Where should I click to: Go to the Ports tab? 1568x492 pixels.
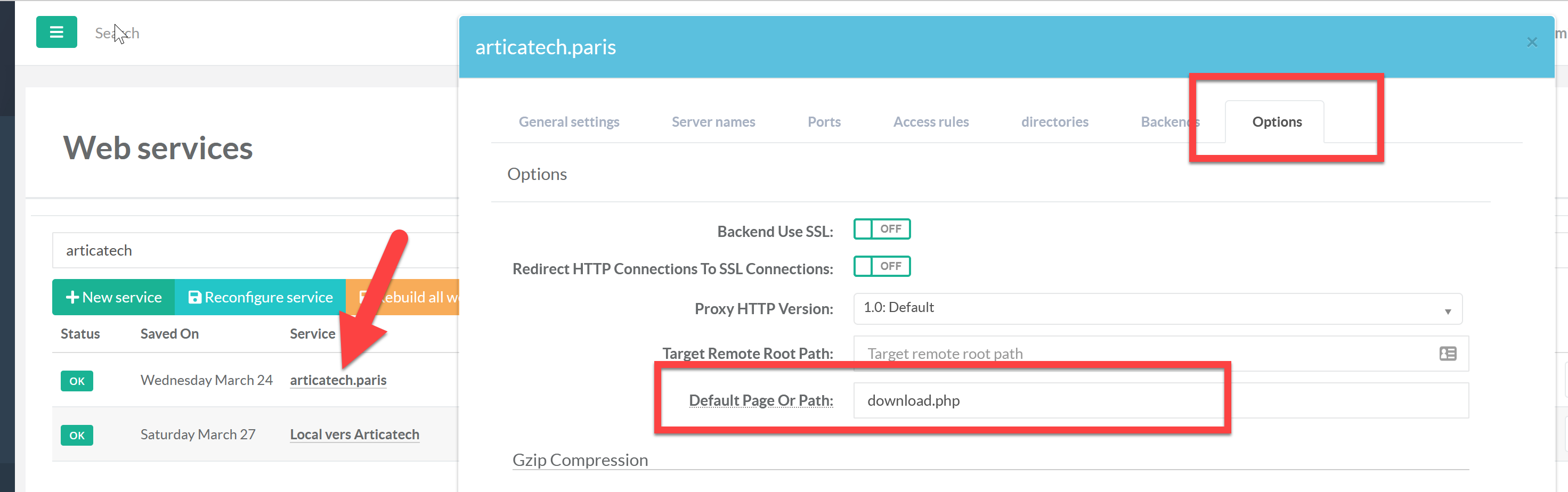click(824, 121)
